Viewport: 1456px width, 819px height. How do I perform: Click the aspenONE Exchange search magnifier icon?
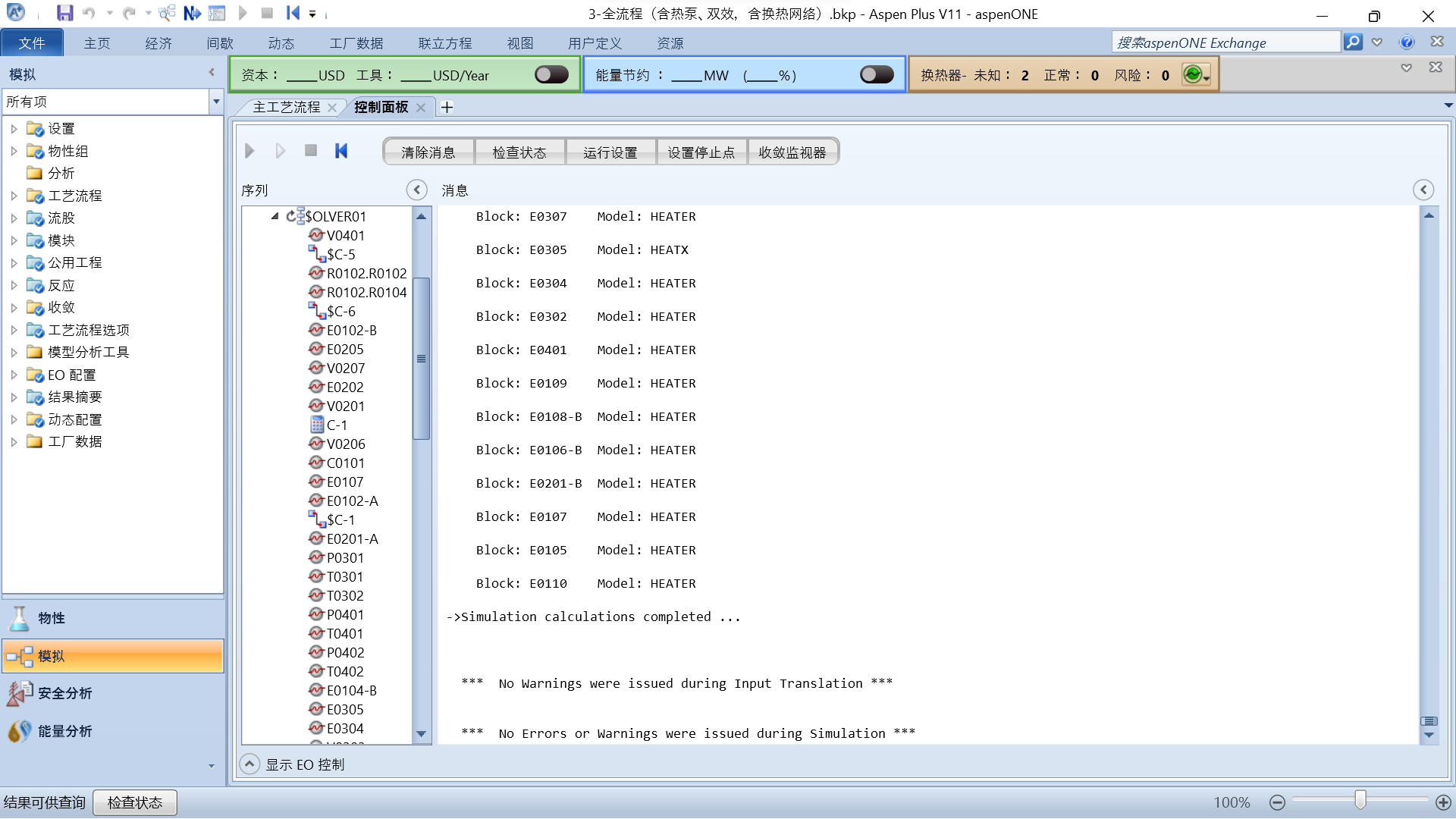pos(1353,42)
